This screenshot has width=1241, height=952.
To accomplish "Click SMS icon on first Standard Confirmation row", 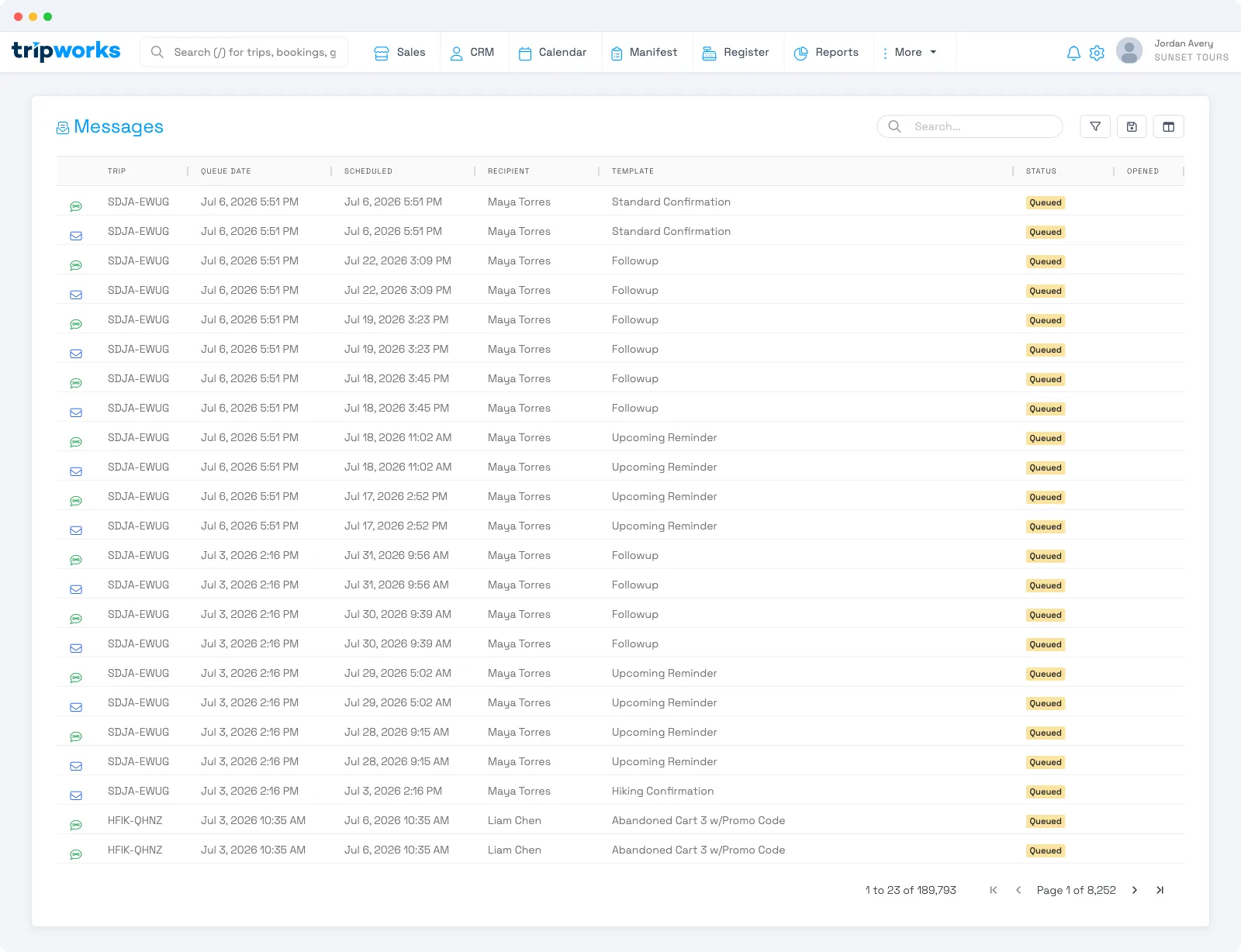I will [76, 206].
